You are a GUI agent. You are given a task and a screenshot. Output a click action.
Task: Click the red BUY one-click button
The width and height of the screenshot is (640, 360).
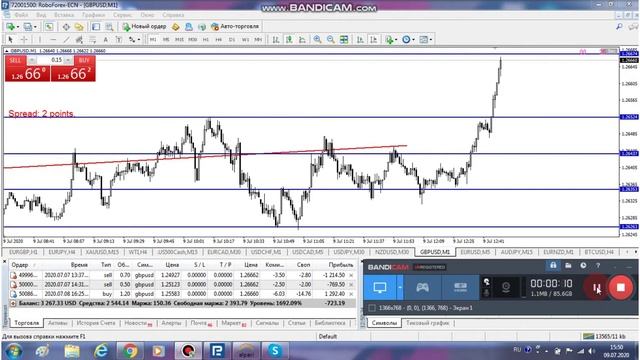[x=84, y=60]
